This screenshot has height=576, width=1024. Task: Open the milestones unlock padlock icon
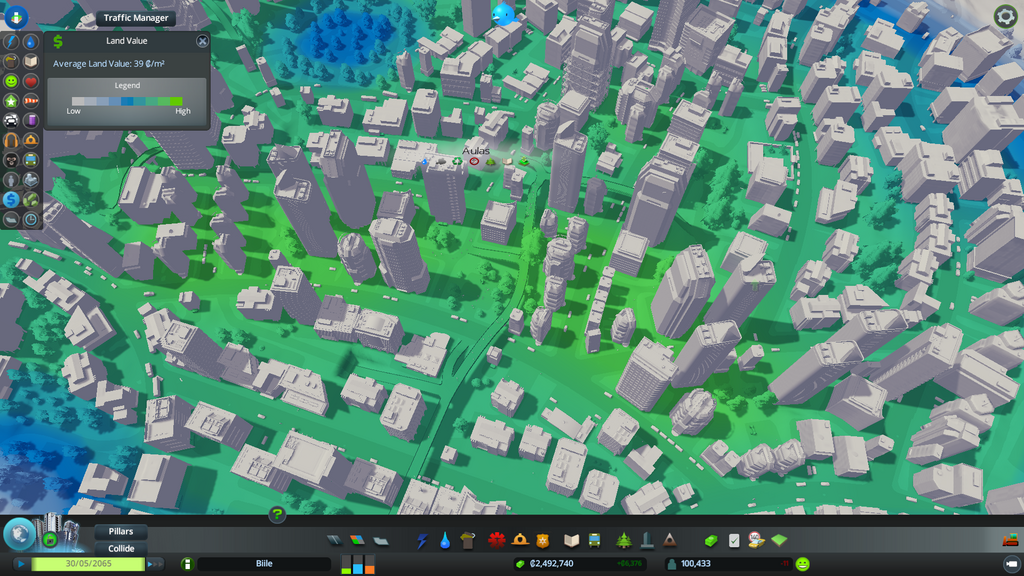click(x=50, y=539)
